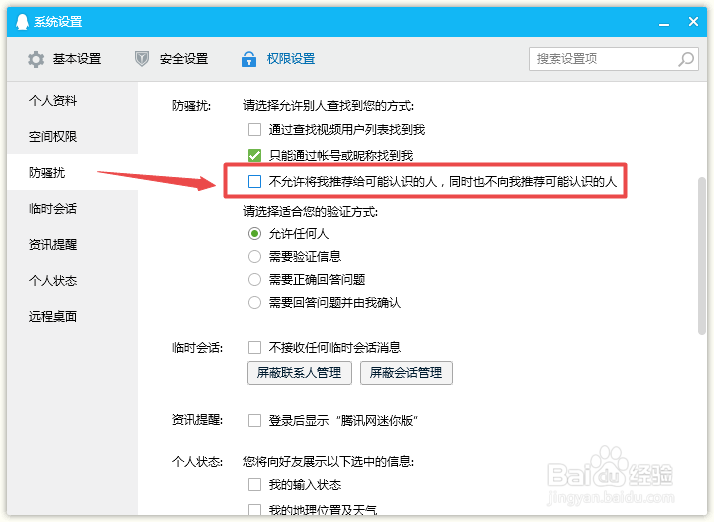Select 需要回答问题并由我确认 radio button
Screen dimensions: 714x522
(254, 302)
